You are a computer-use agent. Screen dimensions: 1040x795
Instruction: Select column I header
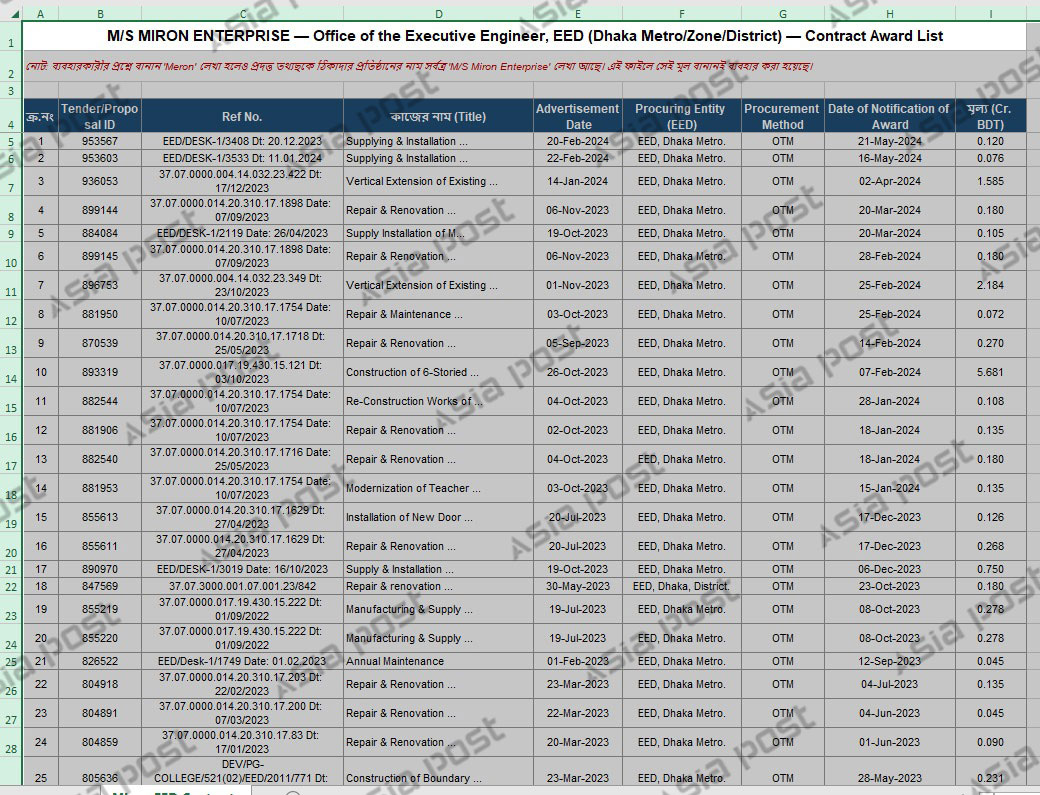(991, 14)
